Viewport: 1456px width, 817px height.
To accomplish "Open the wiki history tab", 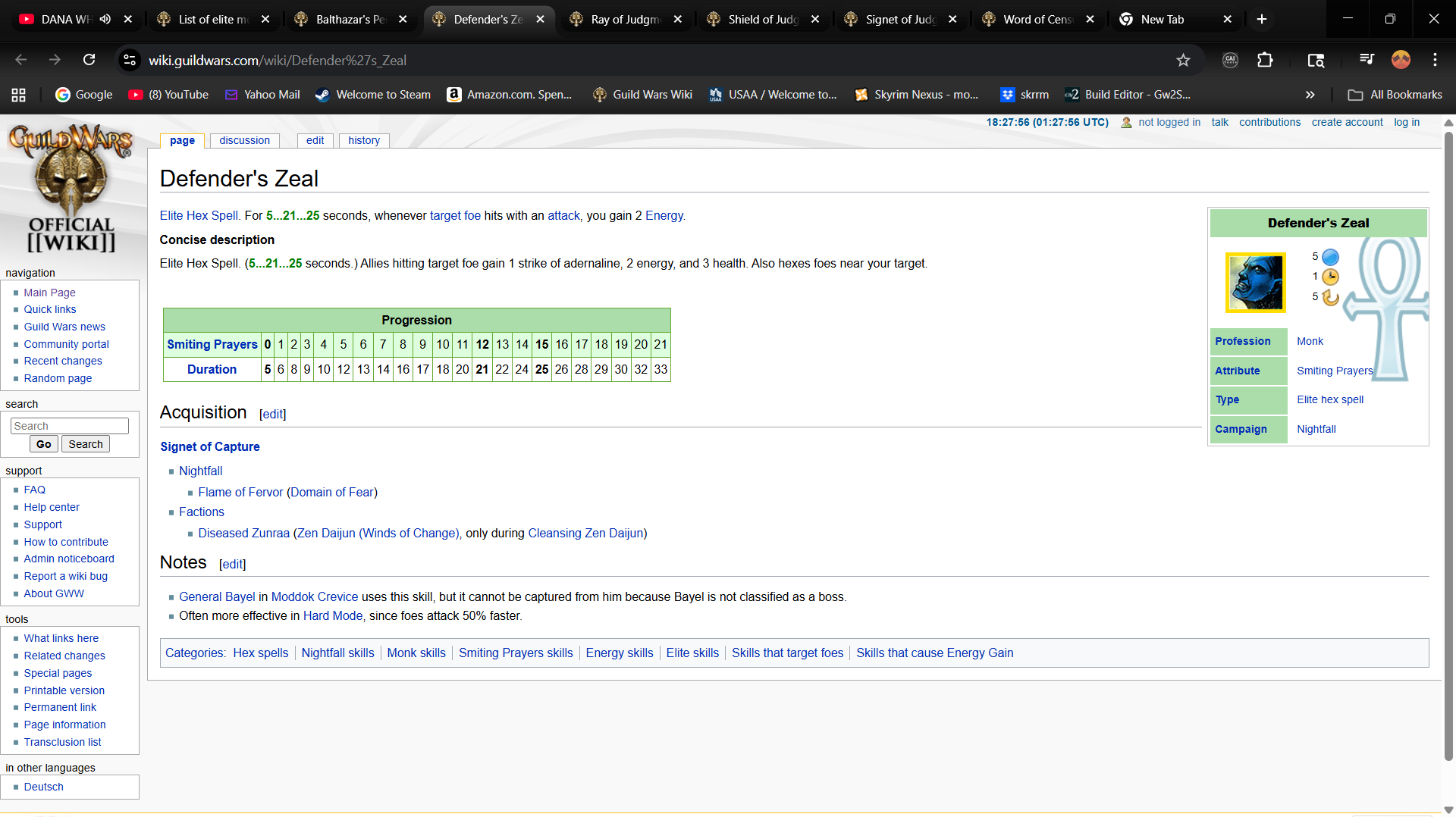I will tap(364, 140).
